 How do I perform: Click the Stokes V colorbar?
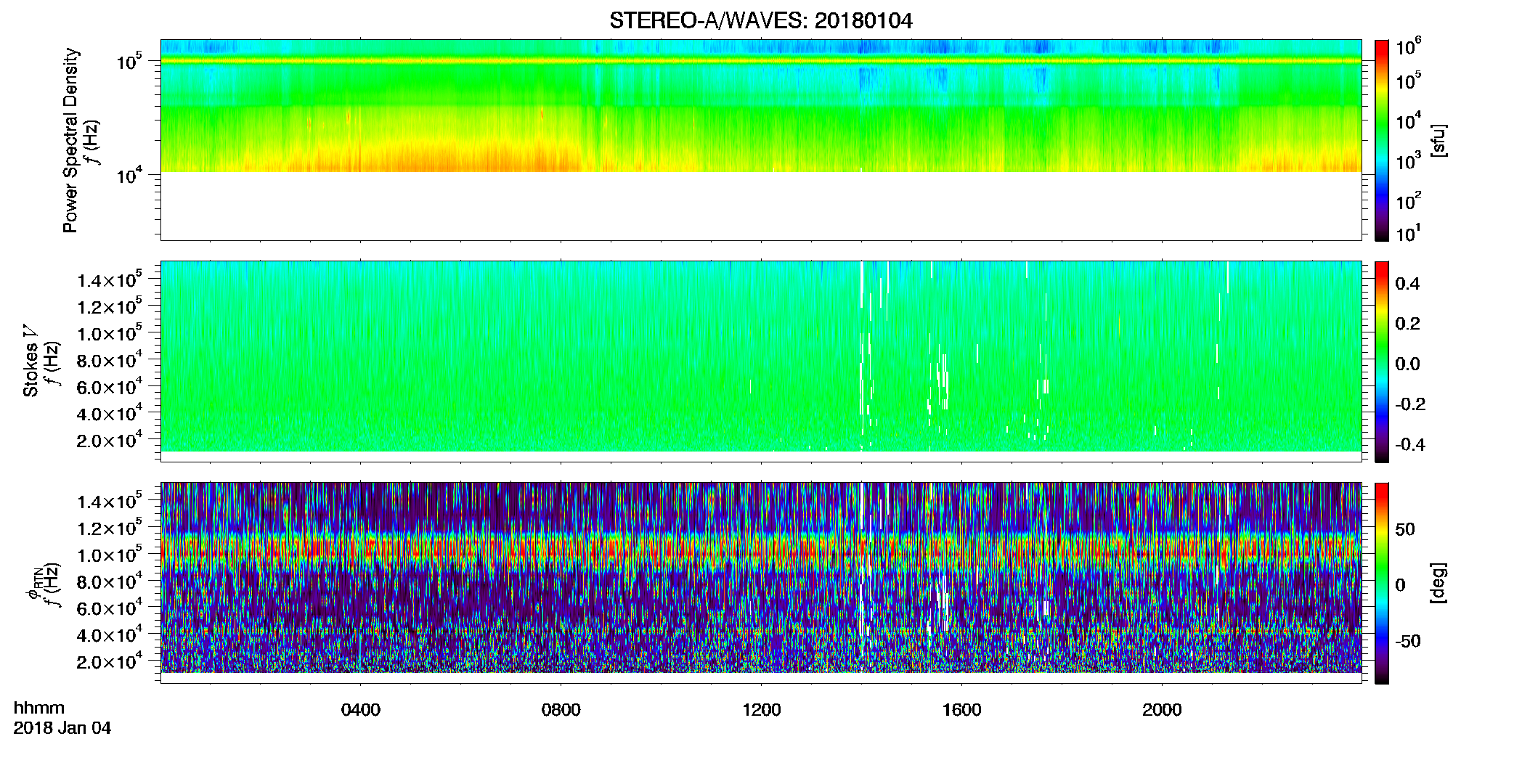[1382, 362]
